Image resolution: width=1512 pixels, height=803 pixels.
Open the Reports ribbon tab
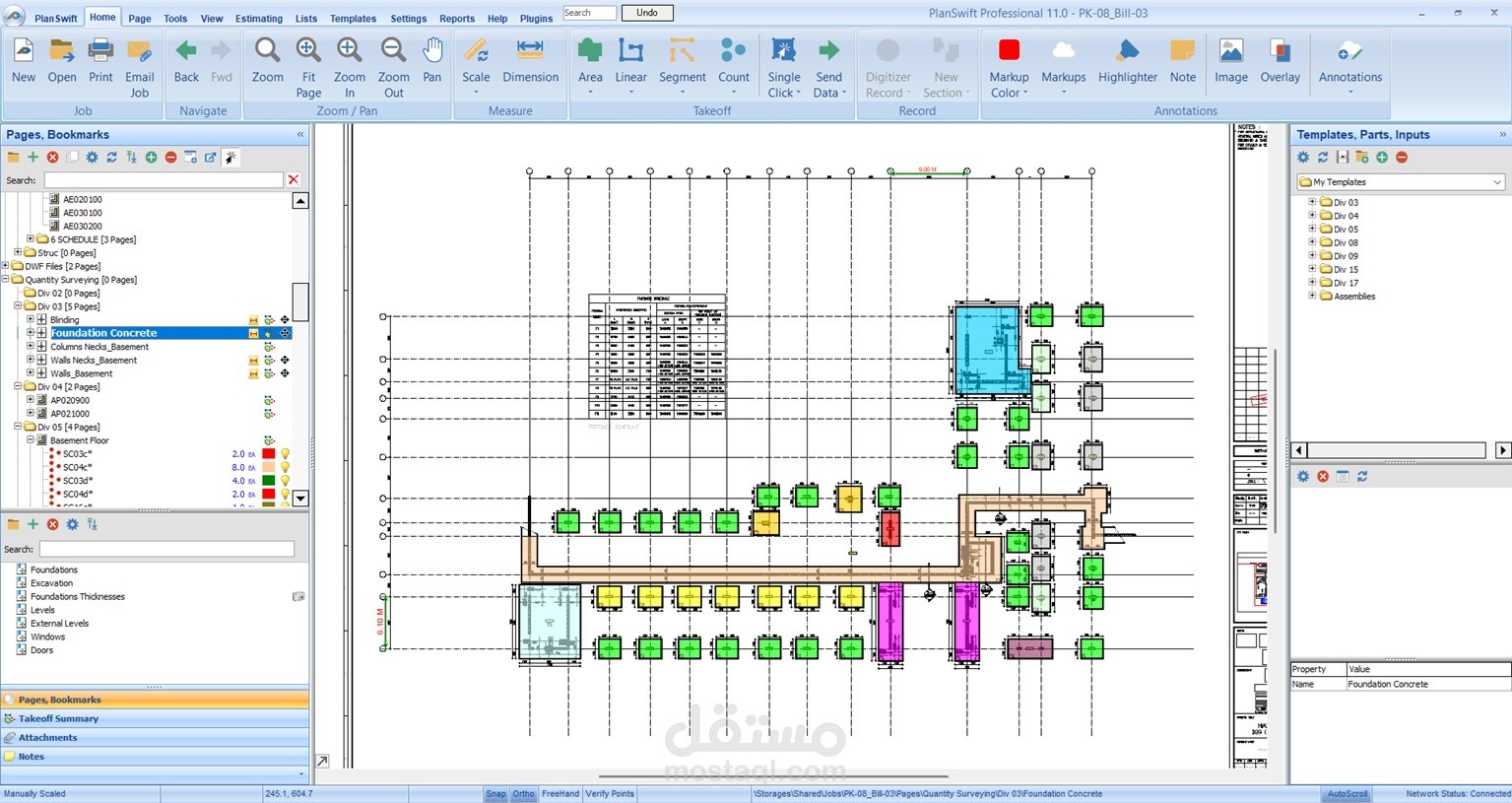[457, 19]
